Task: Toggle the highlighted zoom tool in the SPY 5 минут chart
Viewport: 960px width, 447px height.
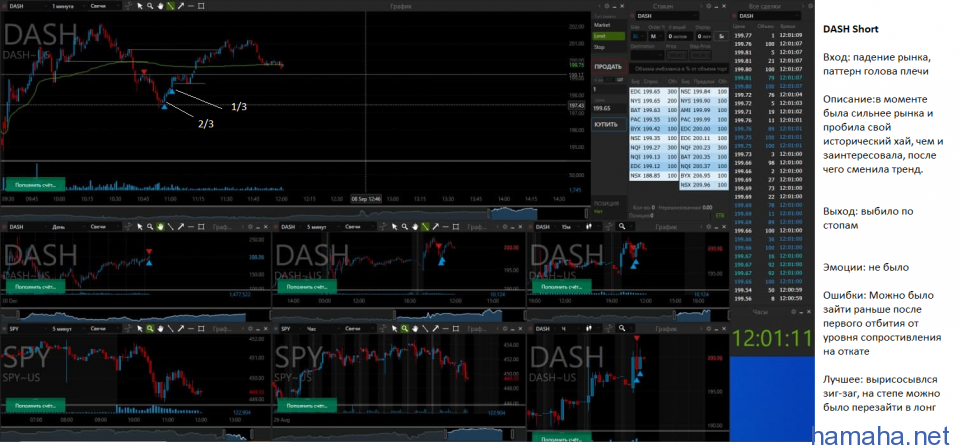Action: click(150, 328)
